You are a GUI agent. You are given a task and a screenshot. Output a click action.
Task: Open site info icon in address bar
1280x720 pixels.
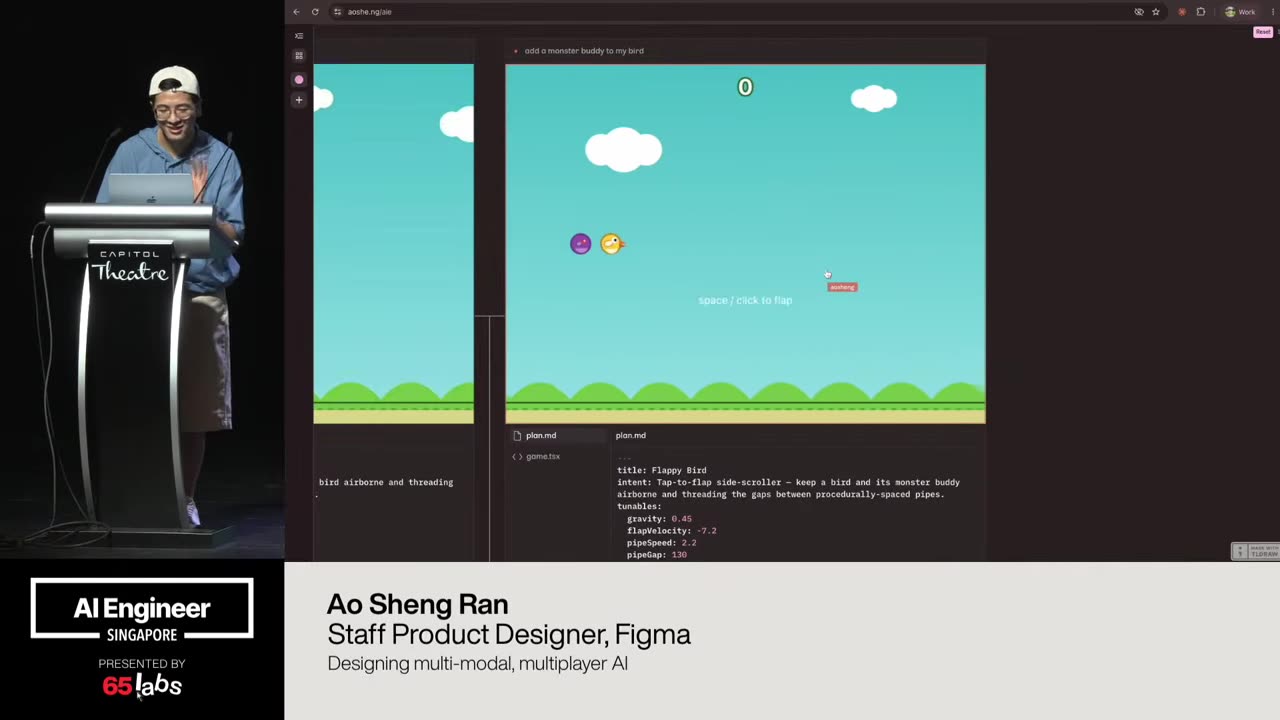point(338,12)
